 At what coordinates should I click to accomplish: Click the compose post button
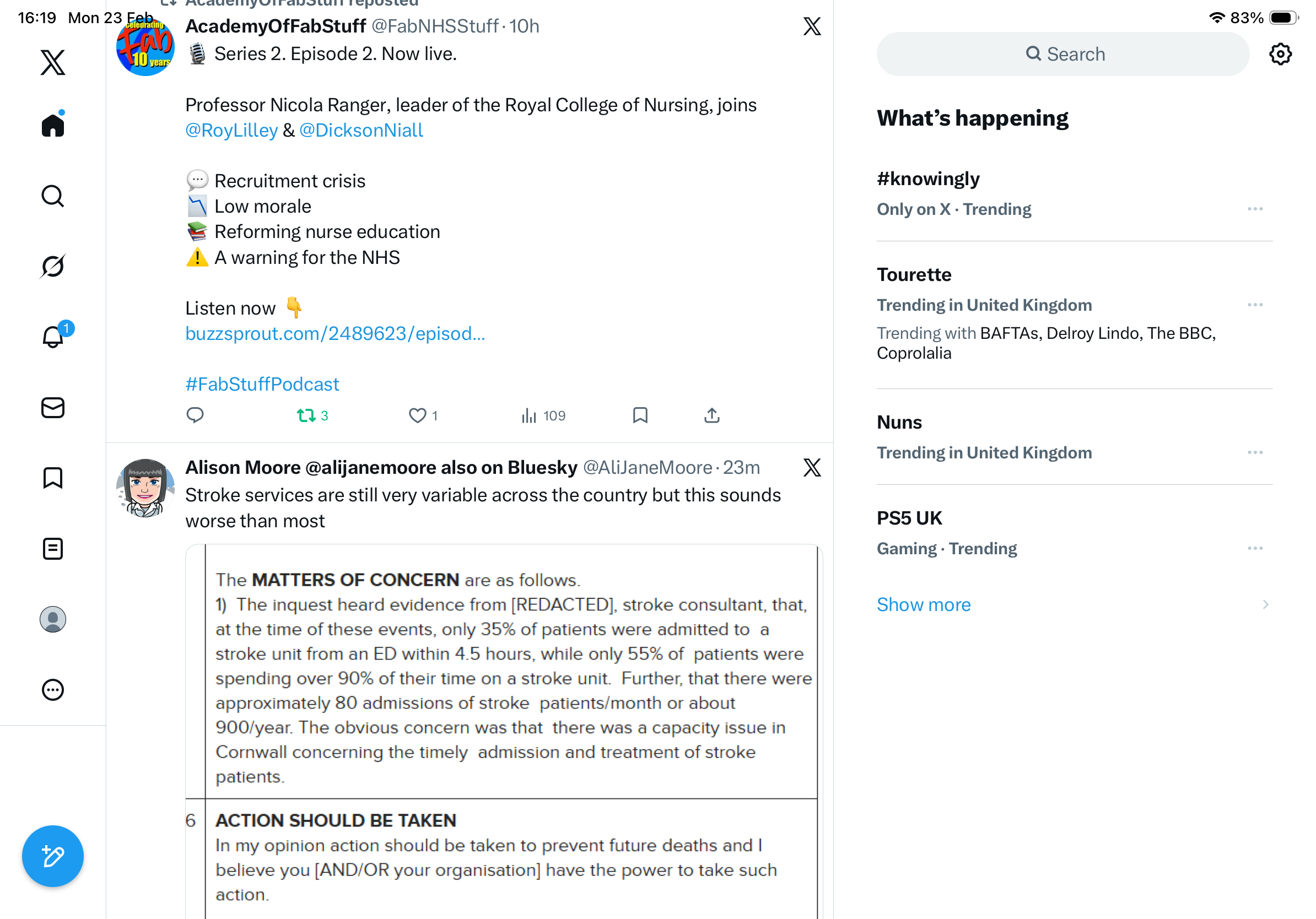(53, 856)
